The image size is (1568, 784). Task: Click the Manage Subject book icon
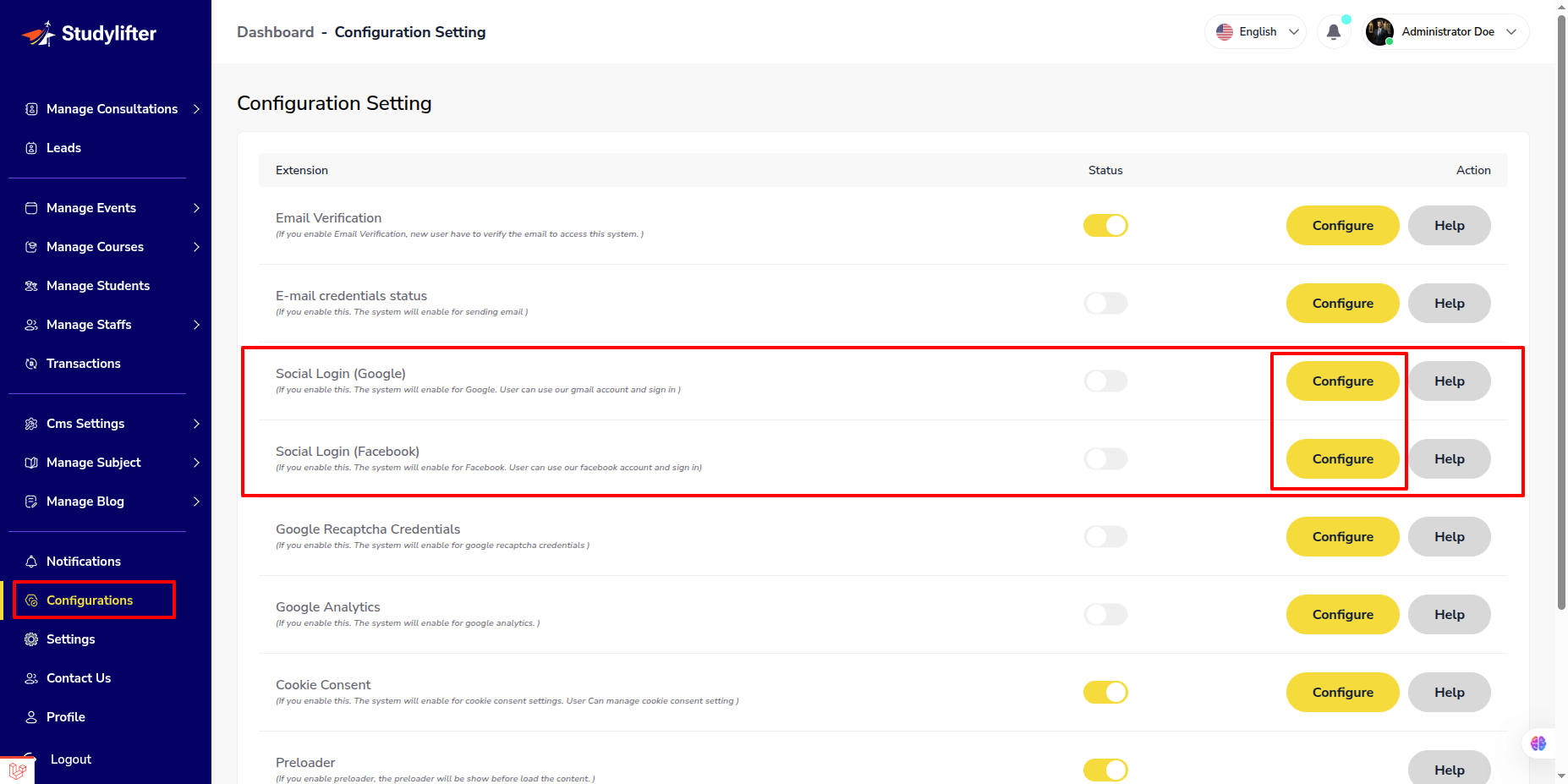coord(31,463)
